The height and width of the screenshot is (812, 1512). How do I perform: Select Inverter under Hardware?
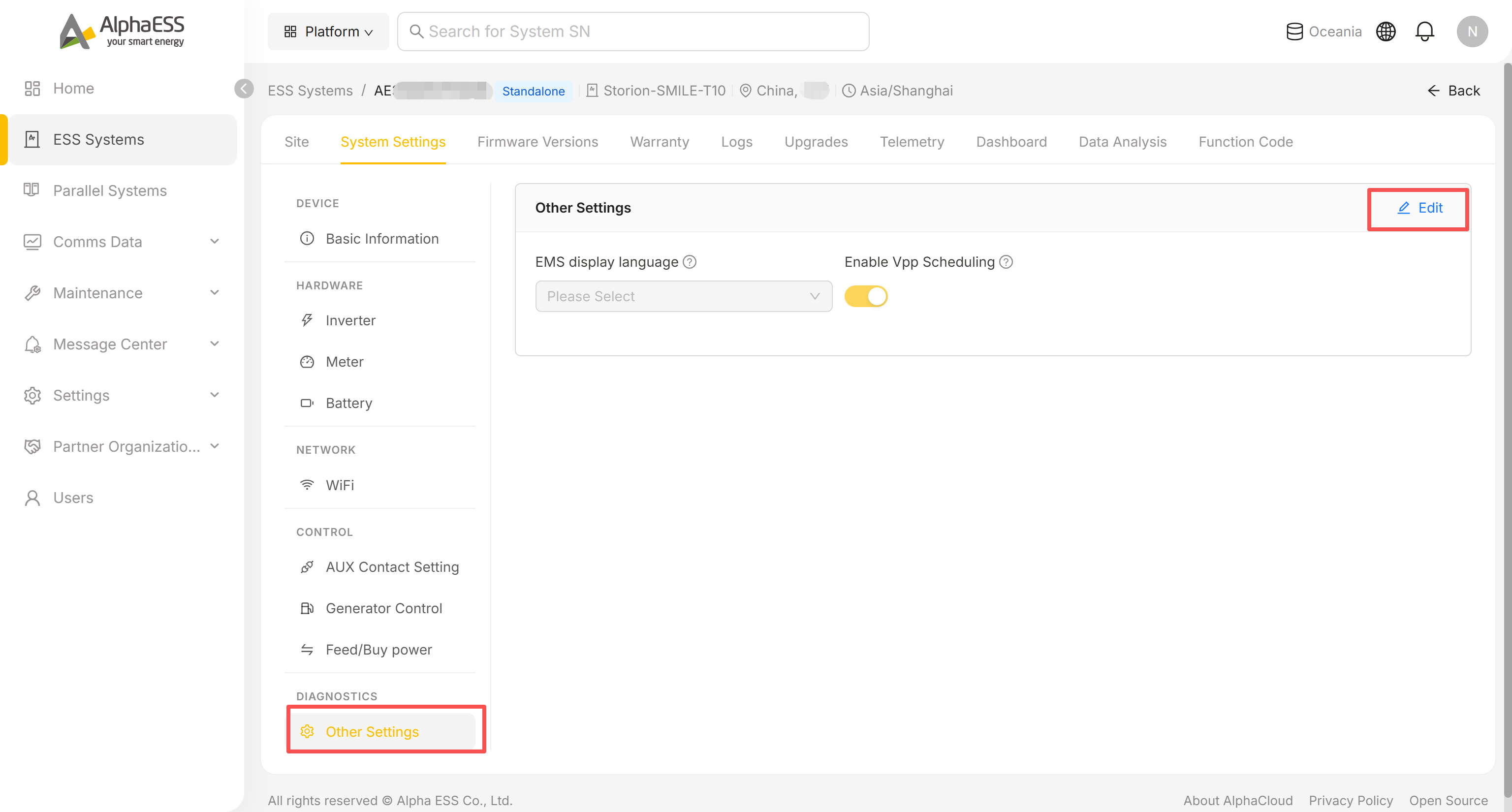click(380, 320)
